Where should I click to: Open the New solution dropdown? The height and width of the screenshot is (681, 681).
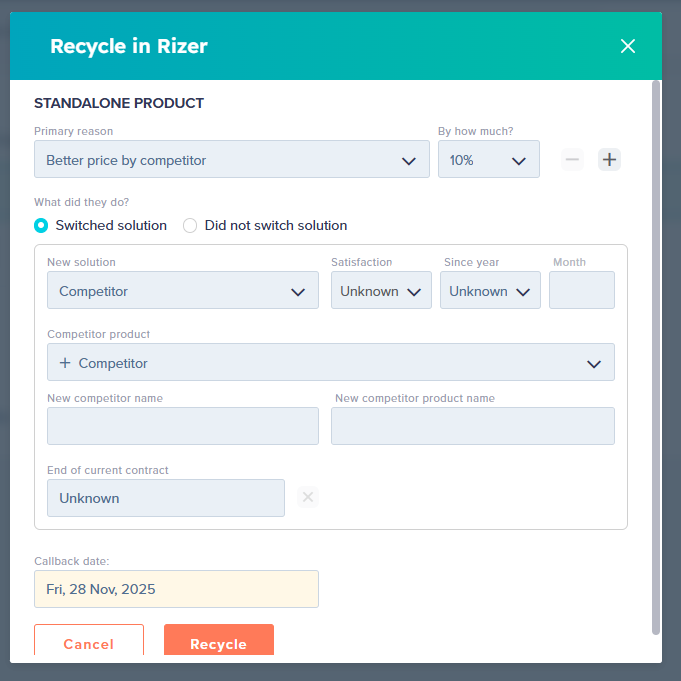[x=182, y=290]
